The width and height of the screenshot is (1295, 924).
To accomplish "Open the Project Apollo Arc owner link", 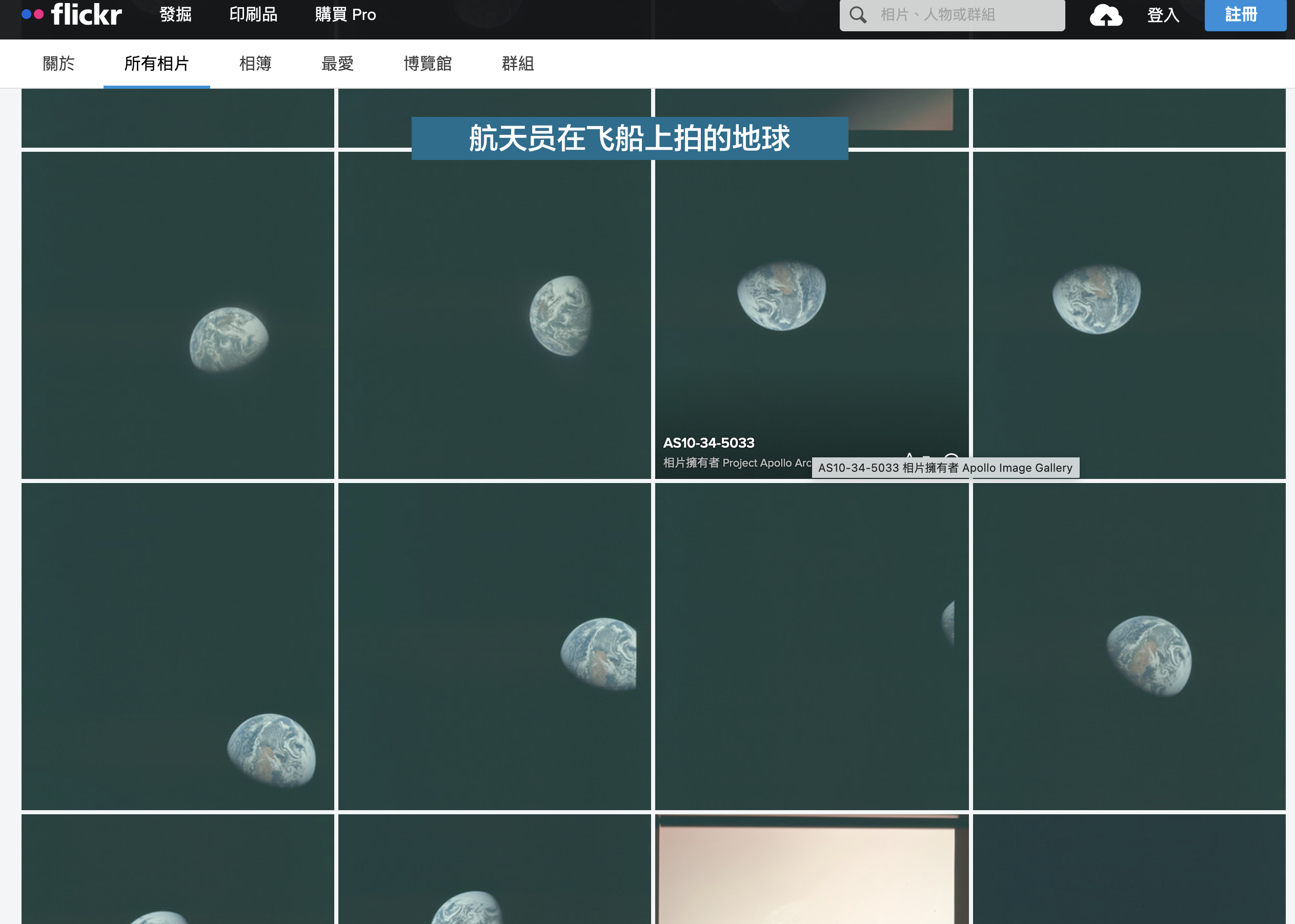I will click(x=767, y=463).
